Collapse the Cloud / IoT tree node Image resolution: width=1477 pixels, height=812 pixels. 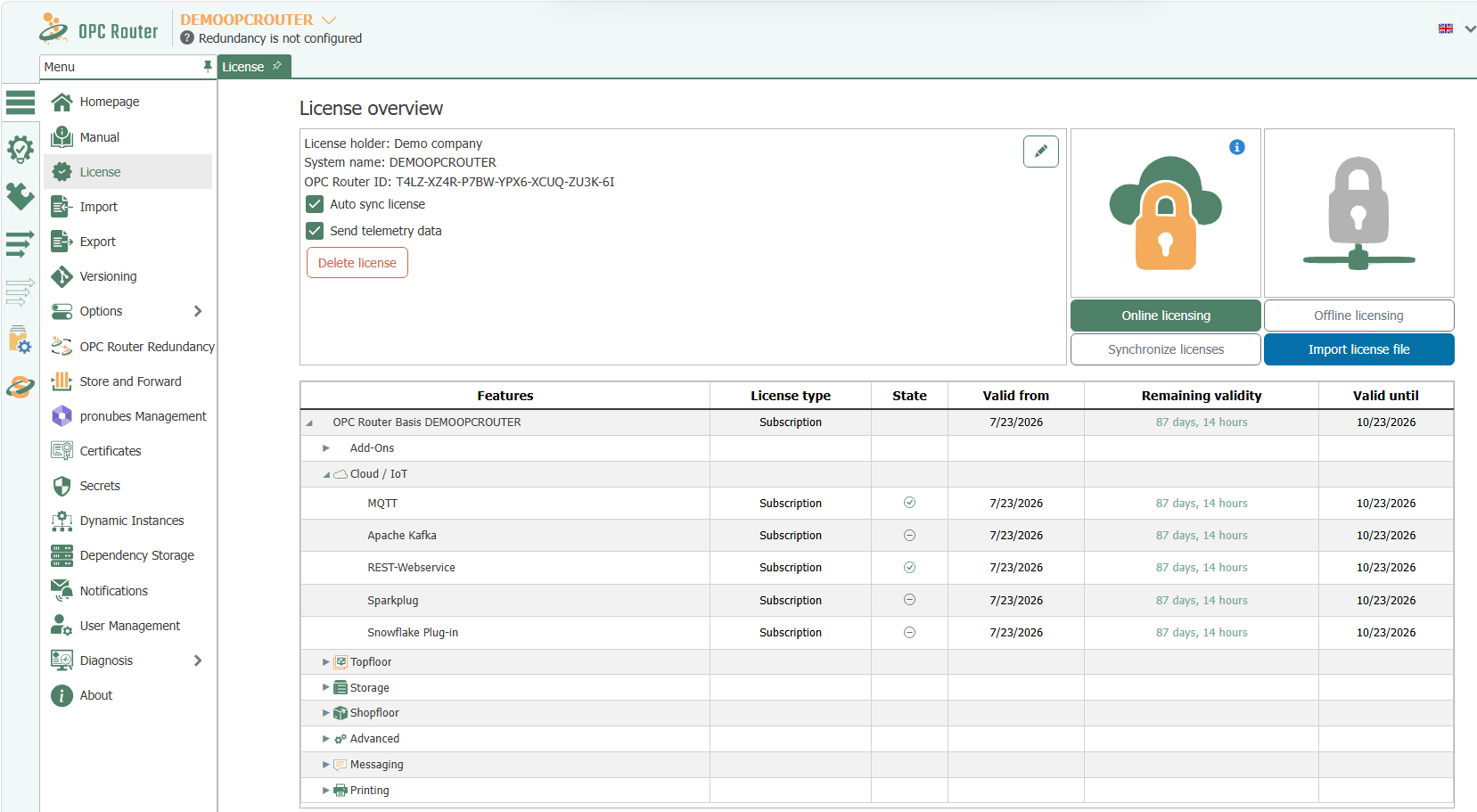326,474
